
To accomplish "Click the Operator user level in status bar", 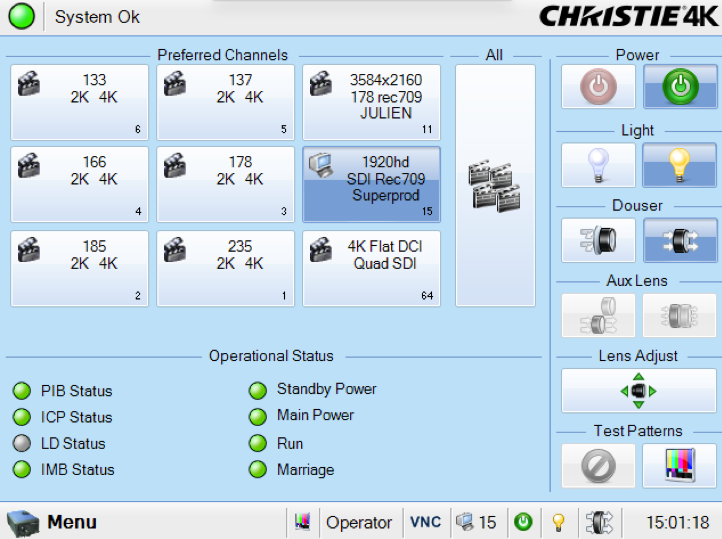I will 358,522.
